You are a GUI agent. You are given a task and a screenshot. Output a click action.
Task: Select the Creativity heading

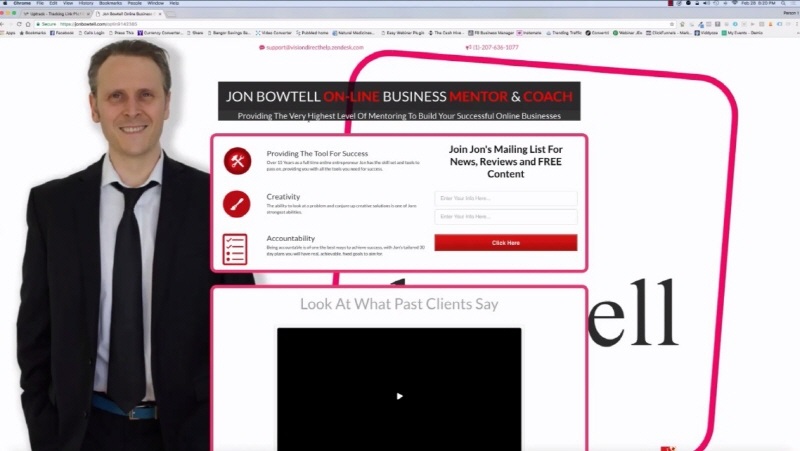(x=283, y=196)
